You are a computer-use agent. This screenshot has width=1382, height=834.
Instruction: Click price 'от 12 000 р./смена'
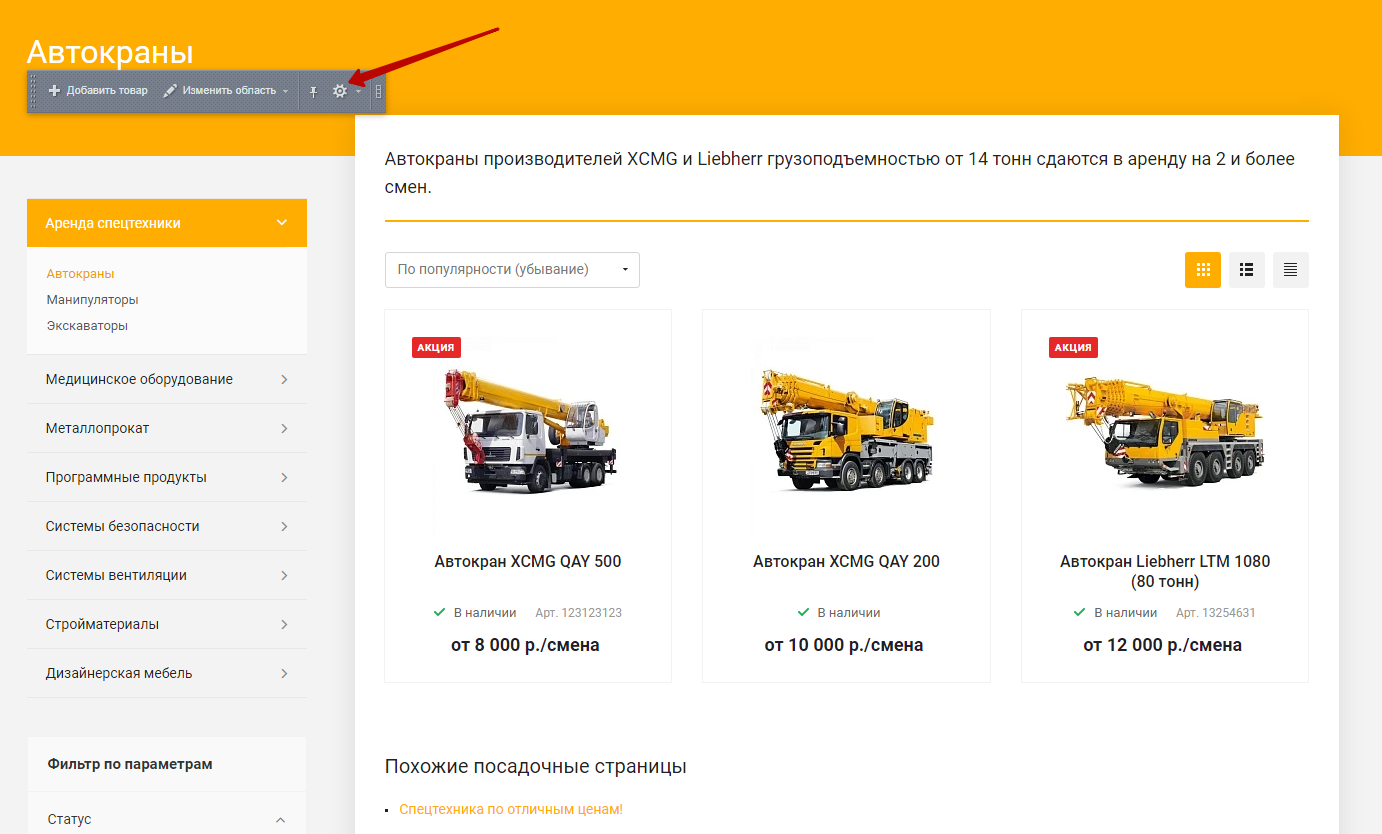(1162, 645)
